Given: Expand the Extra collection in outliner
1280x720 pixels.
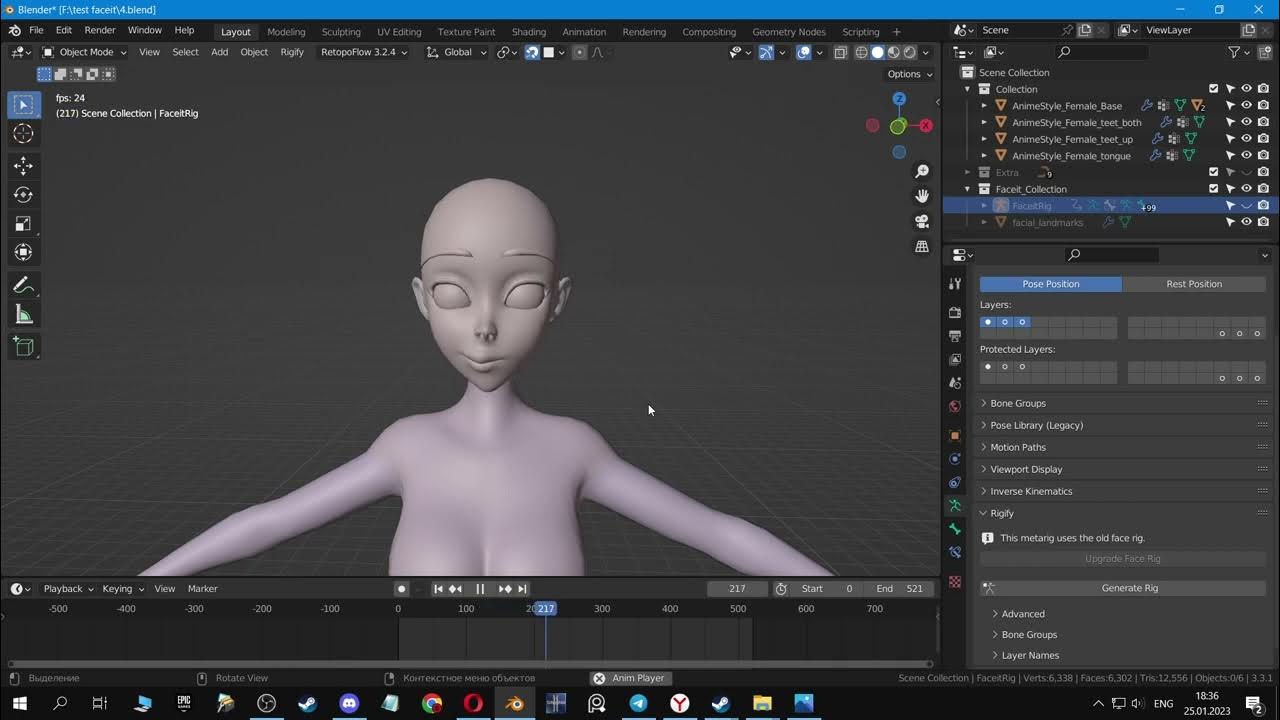Looking at the screenshot, I should point(968,172).
